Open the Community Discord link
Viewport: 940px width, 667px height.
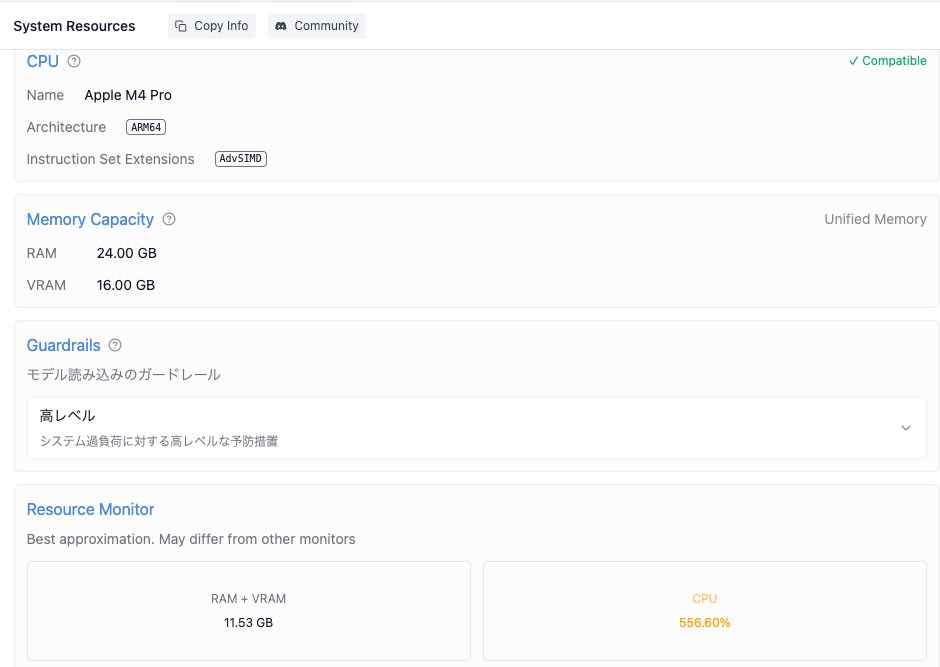coord(317,26)
